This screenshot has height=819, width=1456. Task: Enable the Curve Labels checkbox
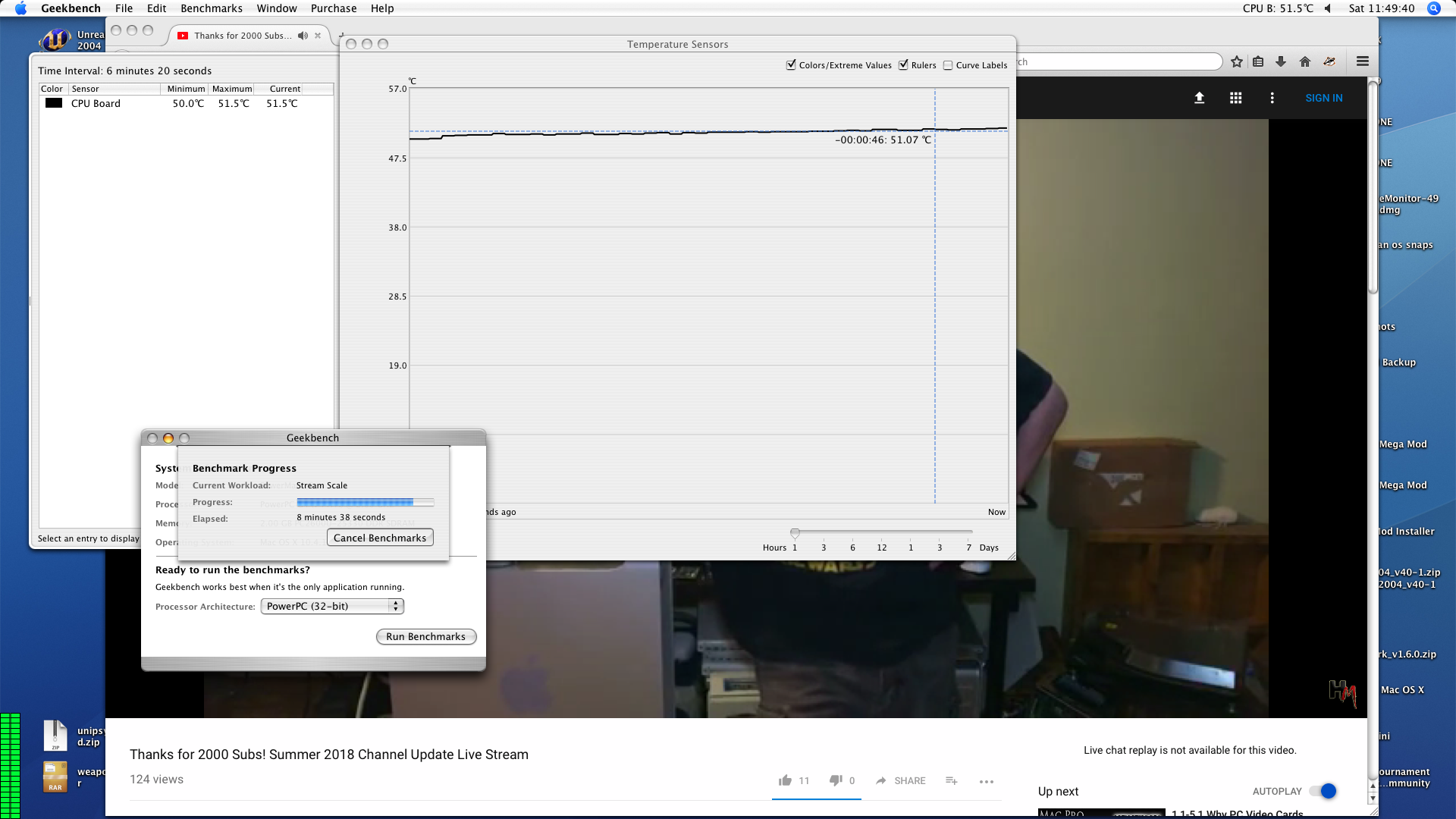[x=948, y=65]
